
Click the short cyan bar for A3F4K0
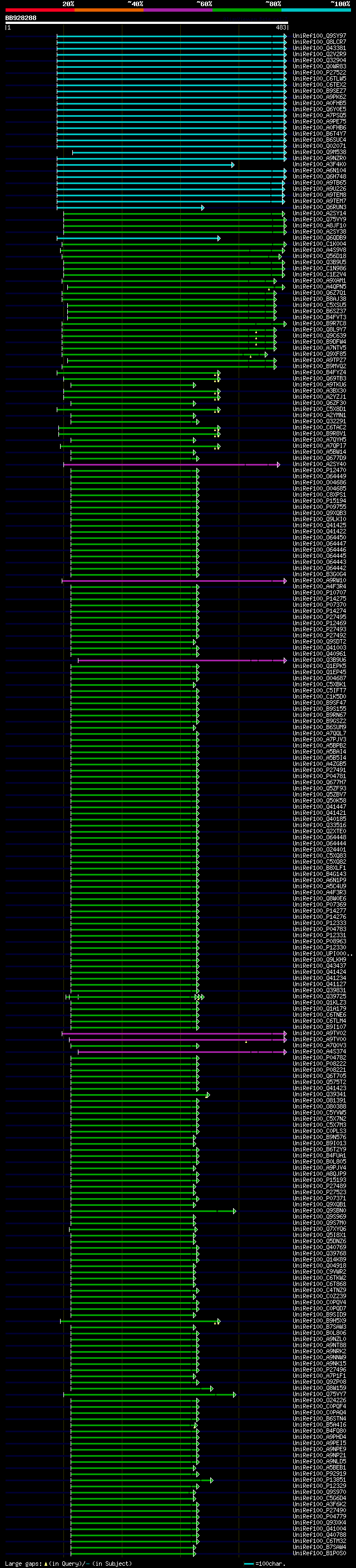pos(145,165)
